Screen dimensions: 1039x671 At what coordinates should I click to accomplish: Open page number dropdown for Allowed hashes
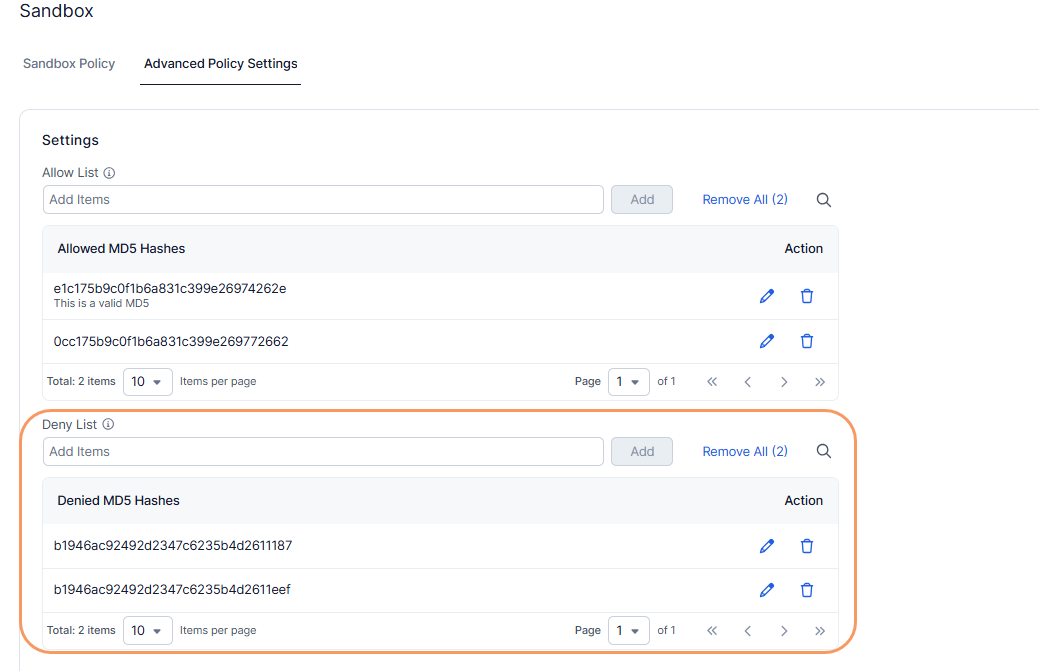pos(628,382)
